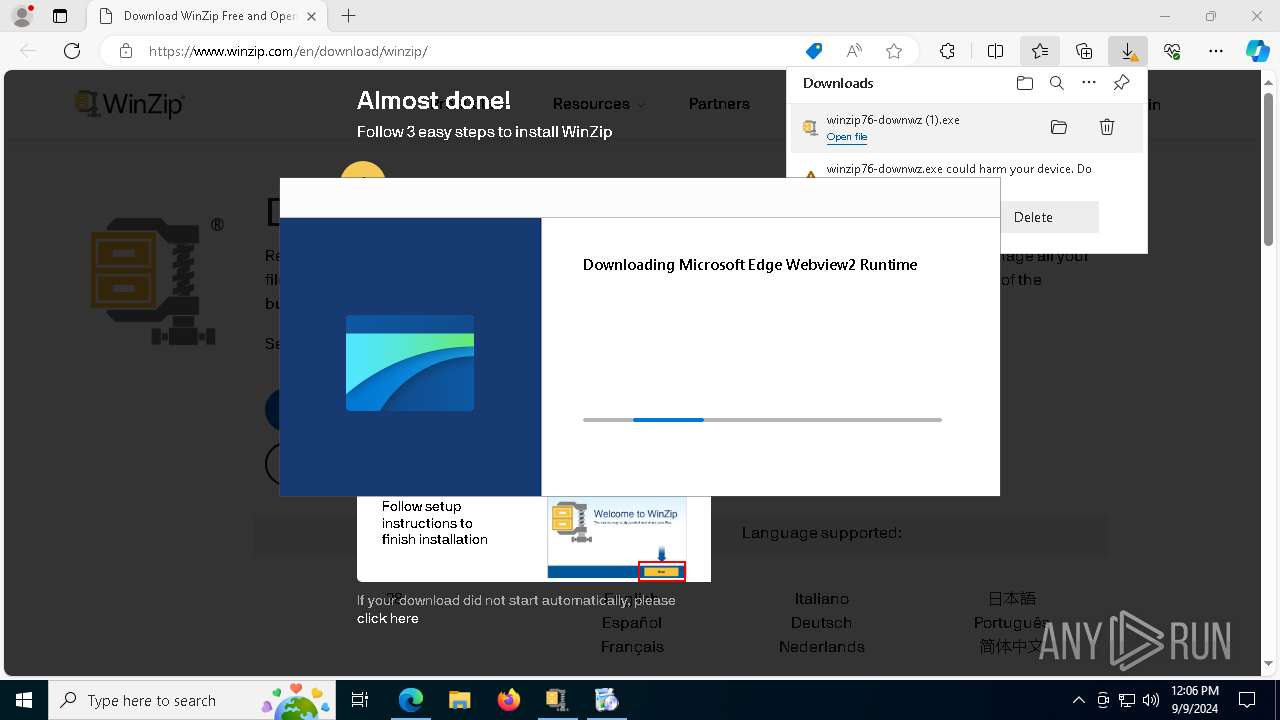This screenshot has width=1280, height=720.
Task: Open more options in Downloads panel
Action: tap(1089, 83)
